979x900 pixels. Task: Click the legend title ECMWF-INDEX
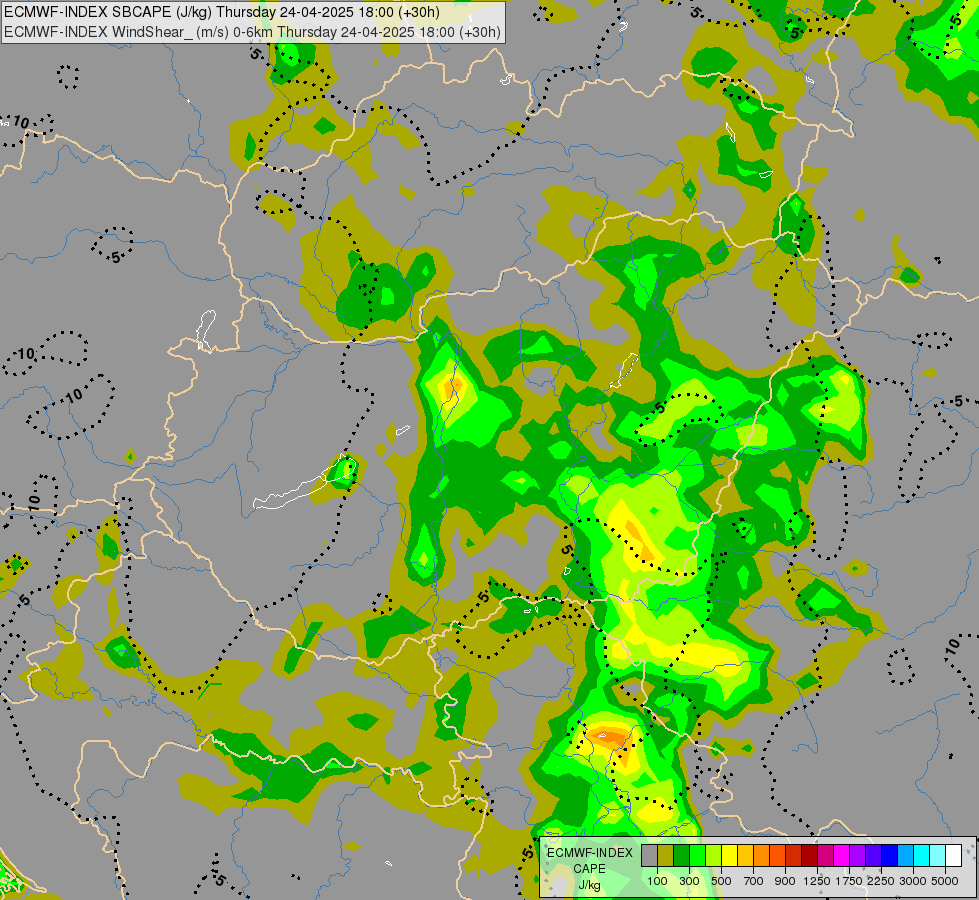coord(589,853)
